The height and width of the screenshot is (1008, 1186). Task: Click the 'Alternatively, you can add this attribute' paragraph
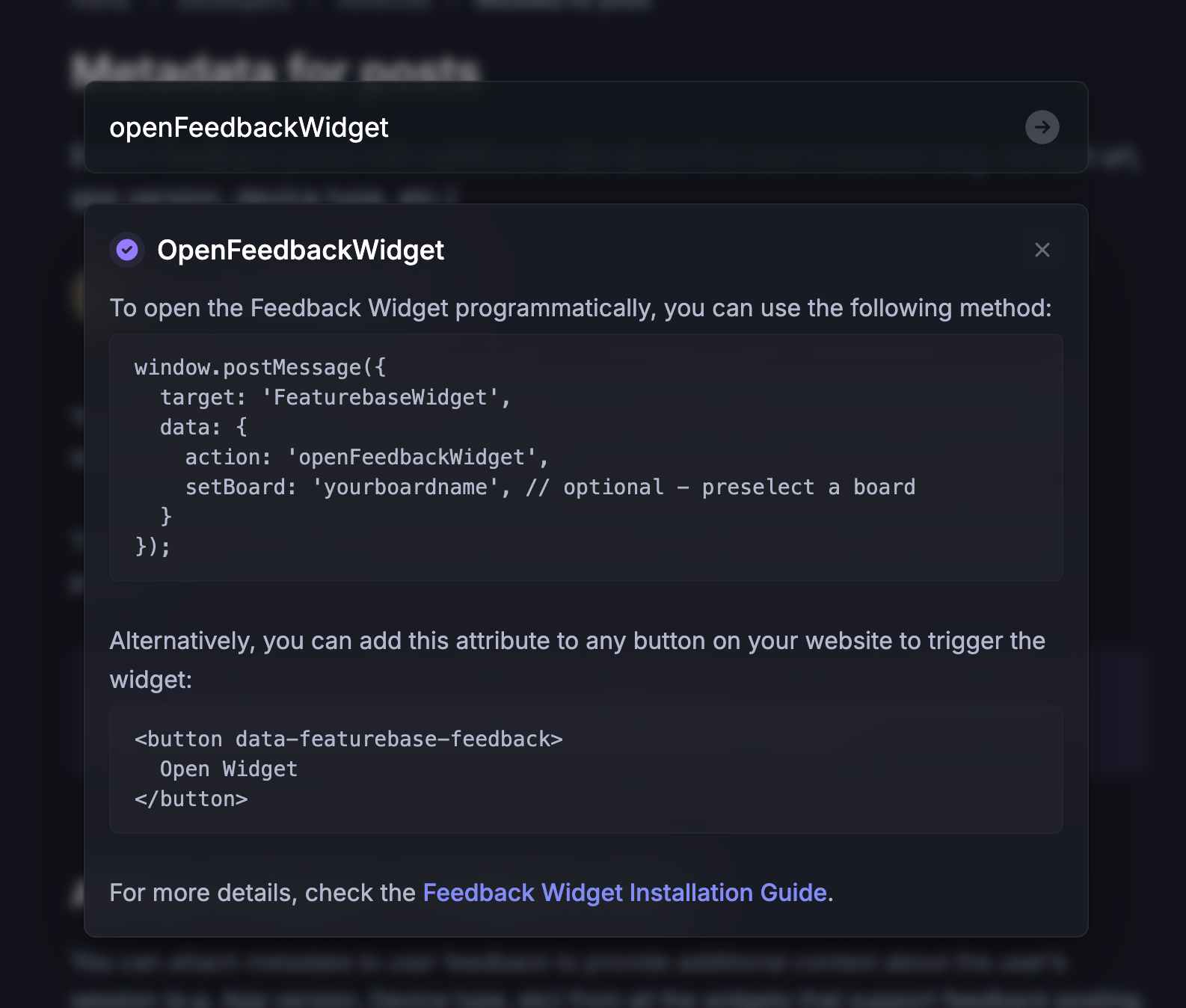click(x=577, y=660)
